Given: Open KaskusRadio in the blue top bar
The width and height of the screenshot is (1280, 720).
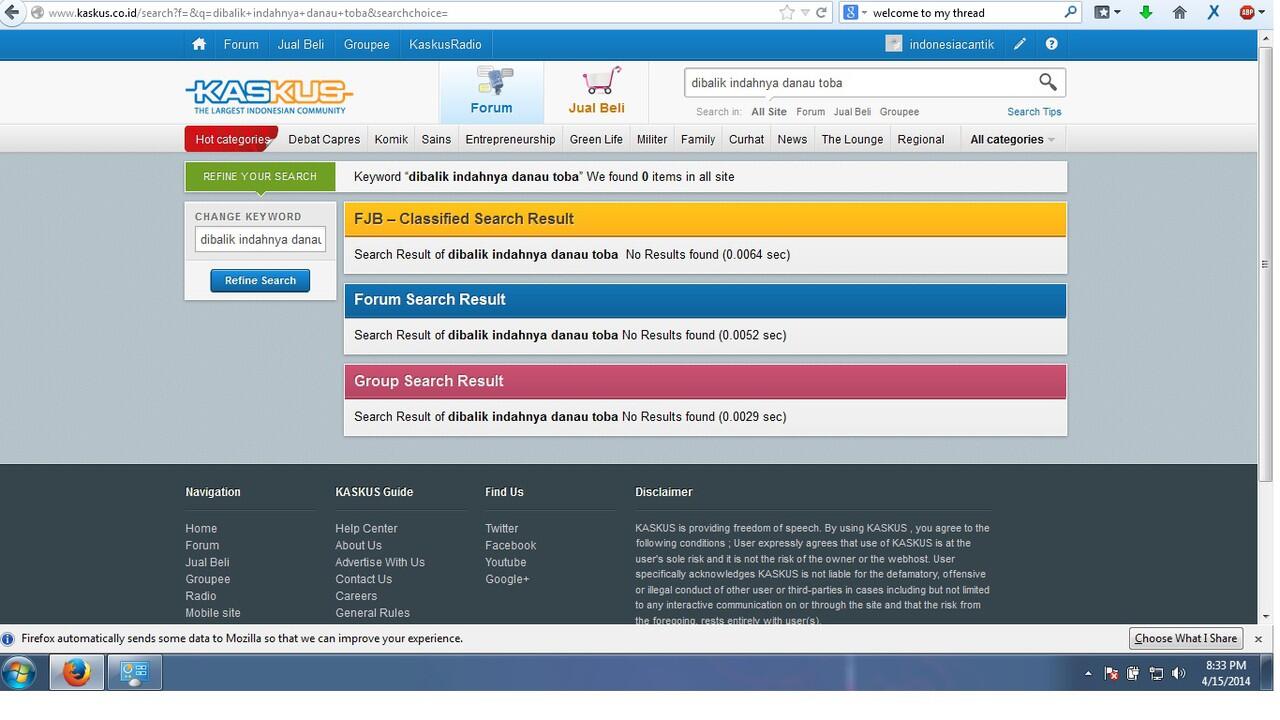Looking at the screenshot, I should [x=445, y=44].
